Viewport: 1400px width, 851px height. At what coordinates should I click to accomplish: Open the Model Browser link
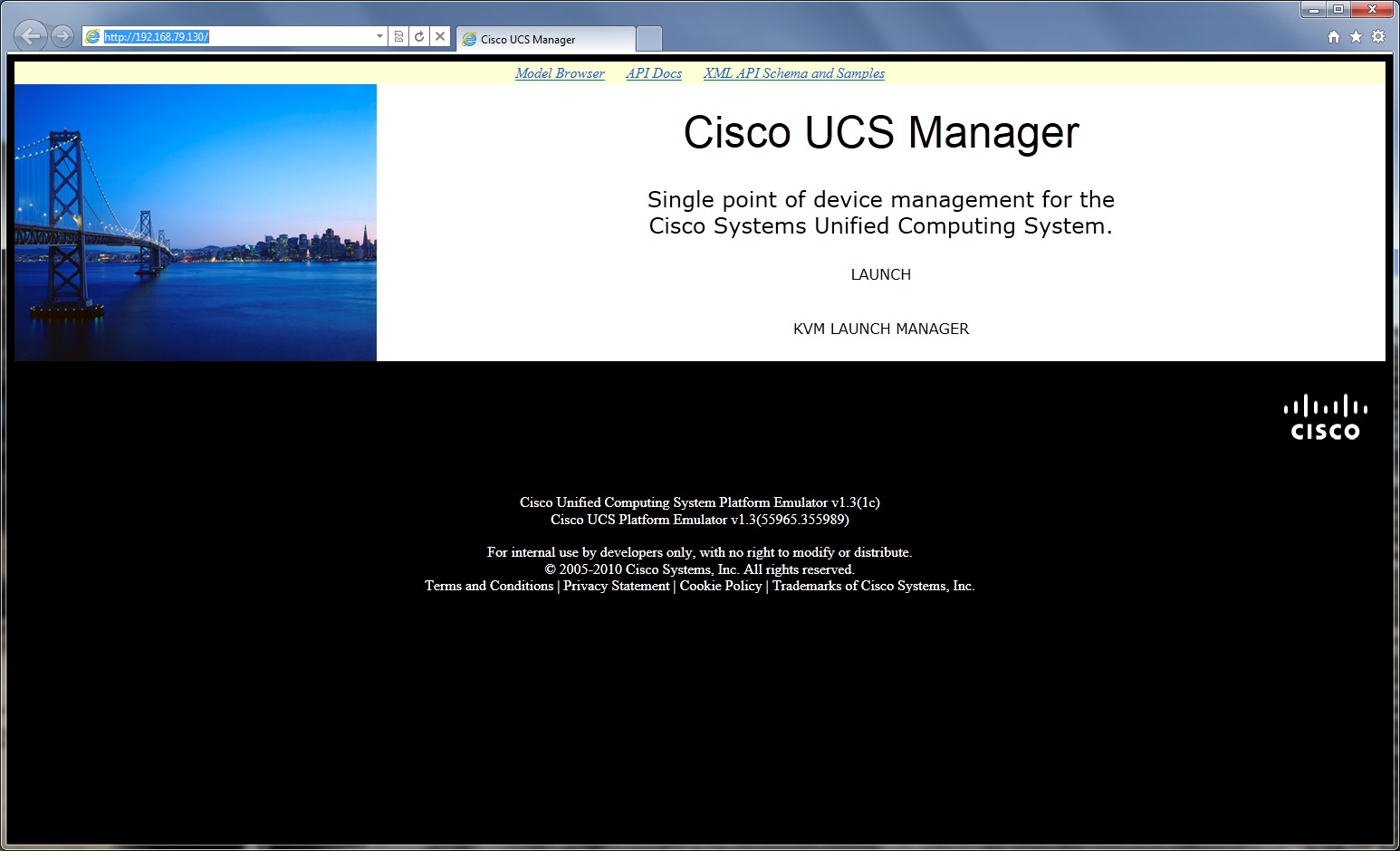(x=560, y=73)
